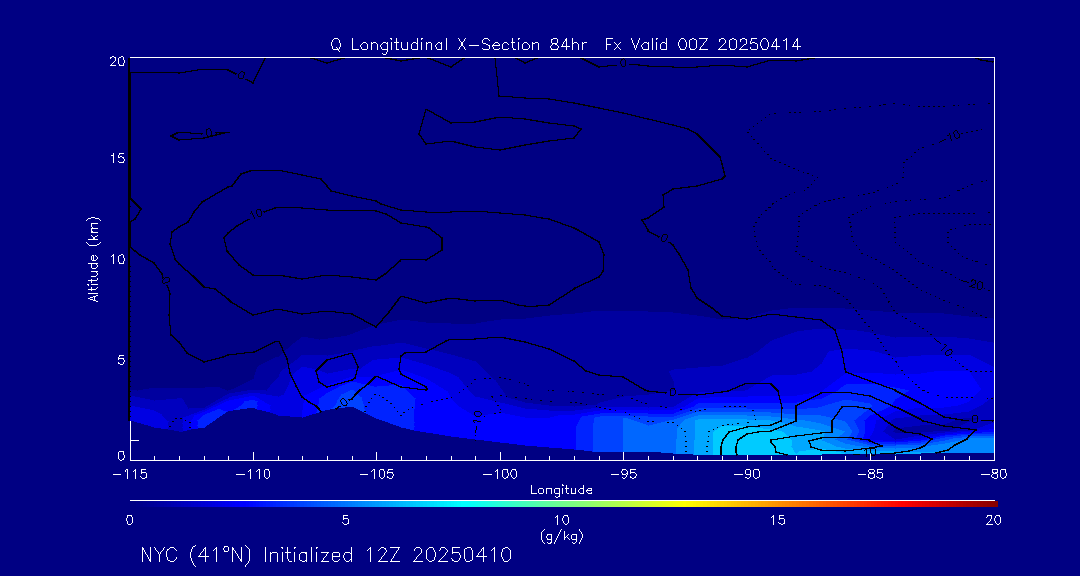
Task: Click the "Longitude" horizontal axis label
Action: [x=562, y=491]
